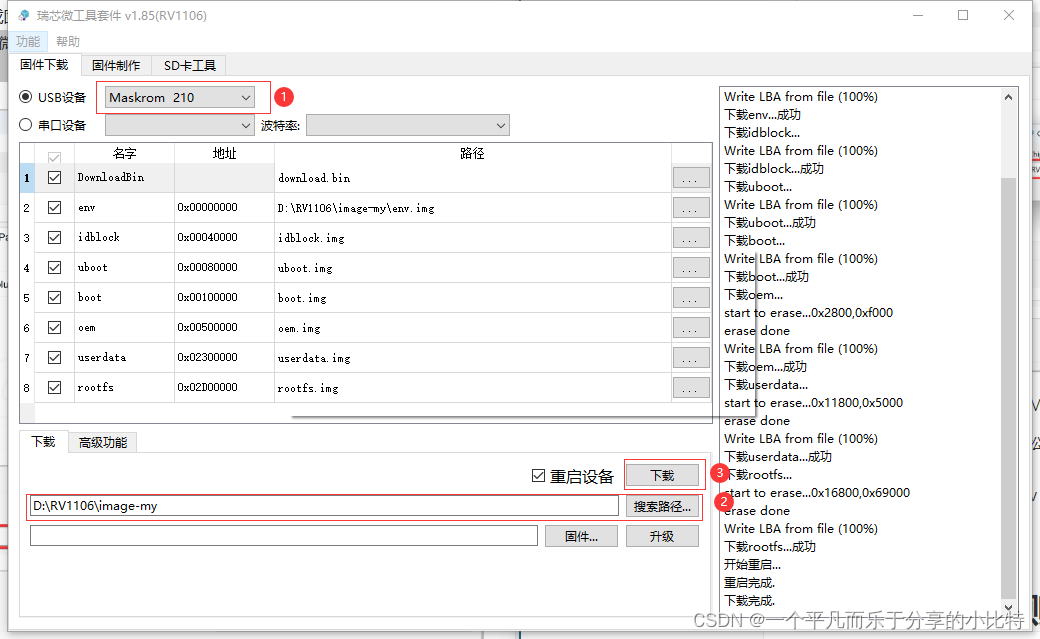The width and height of the screenshot is (1040, 639).
Task: Uncheck the idblock row checkbox
Action: tap(54, 238)
